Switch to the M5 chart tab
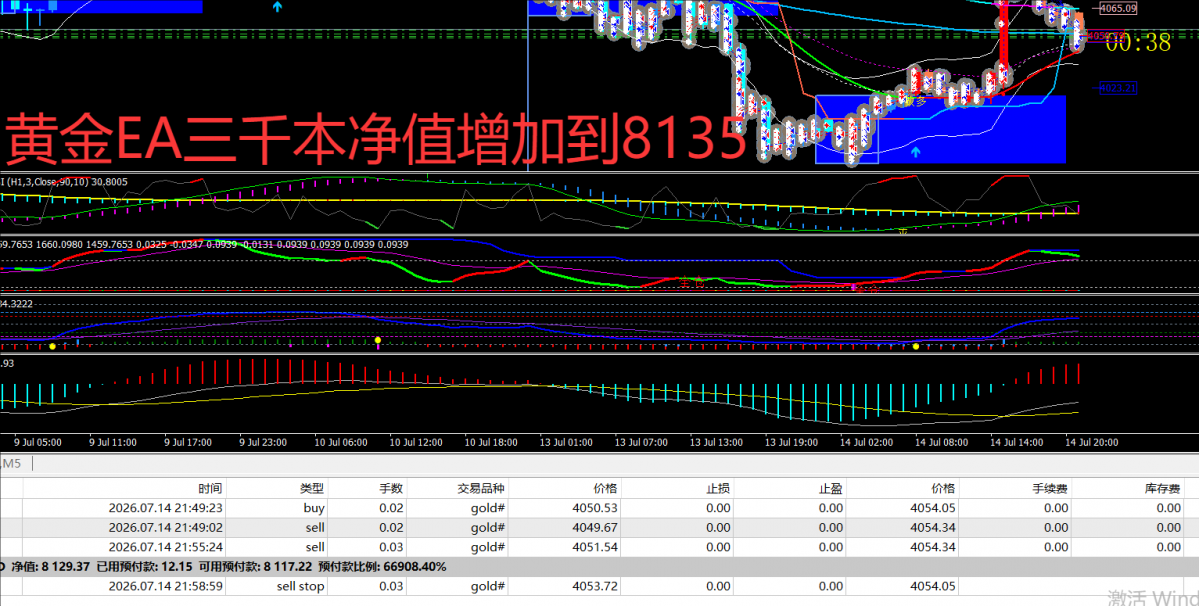This screenshot has height=606, width=1199. 11,464
